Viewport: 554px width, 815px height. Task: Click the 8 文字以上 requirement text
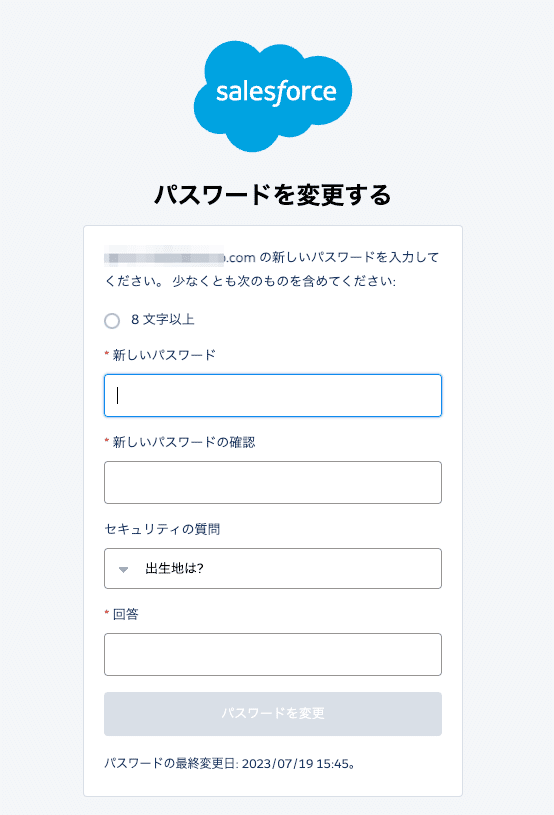[x=163, y=320]
